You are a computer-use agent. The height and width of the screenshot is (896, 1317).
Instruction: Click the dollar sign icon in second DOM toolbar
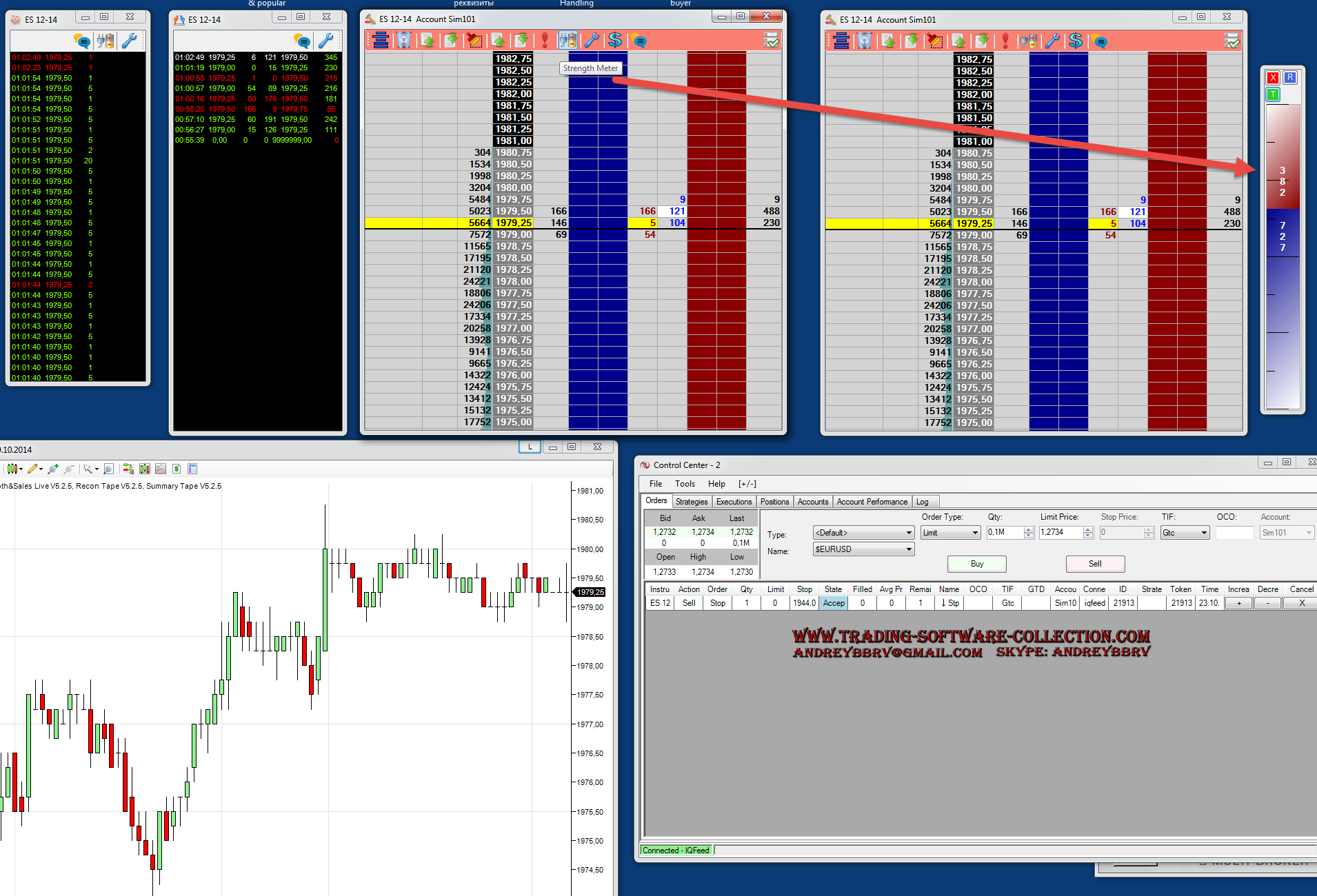pos(1076,41)
